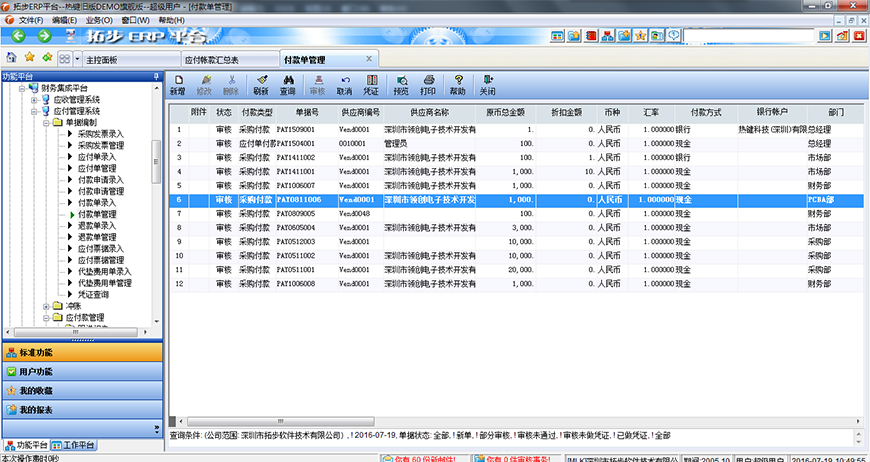
Task: Click the green back arrow button
Action: point(47,59)
